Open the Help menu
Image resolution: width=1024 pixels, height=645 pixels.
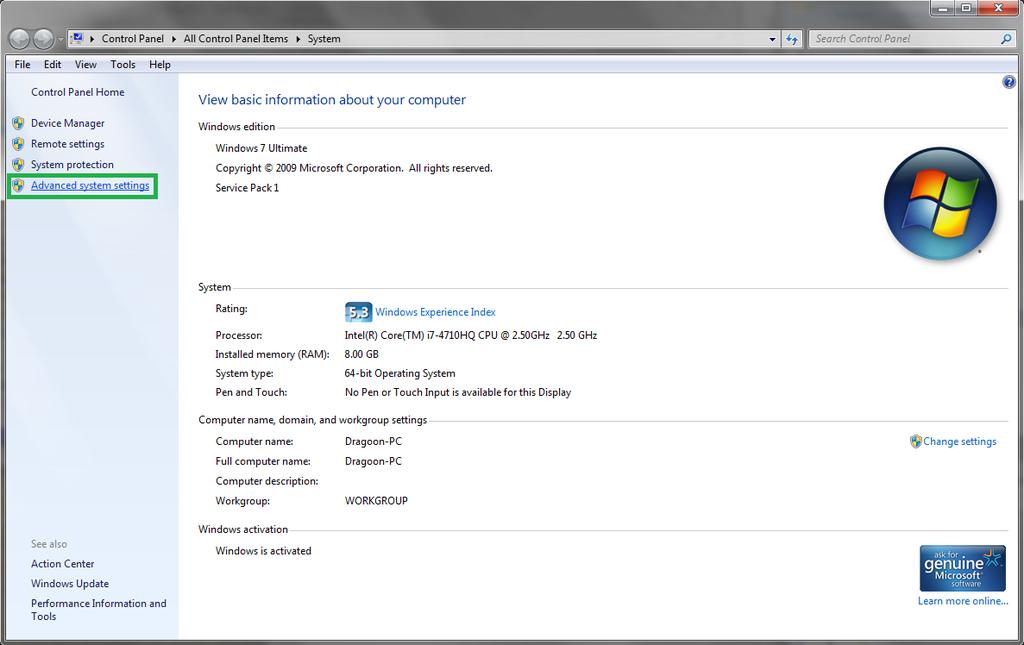click(159, 64)
